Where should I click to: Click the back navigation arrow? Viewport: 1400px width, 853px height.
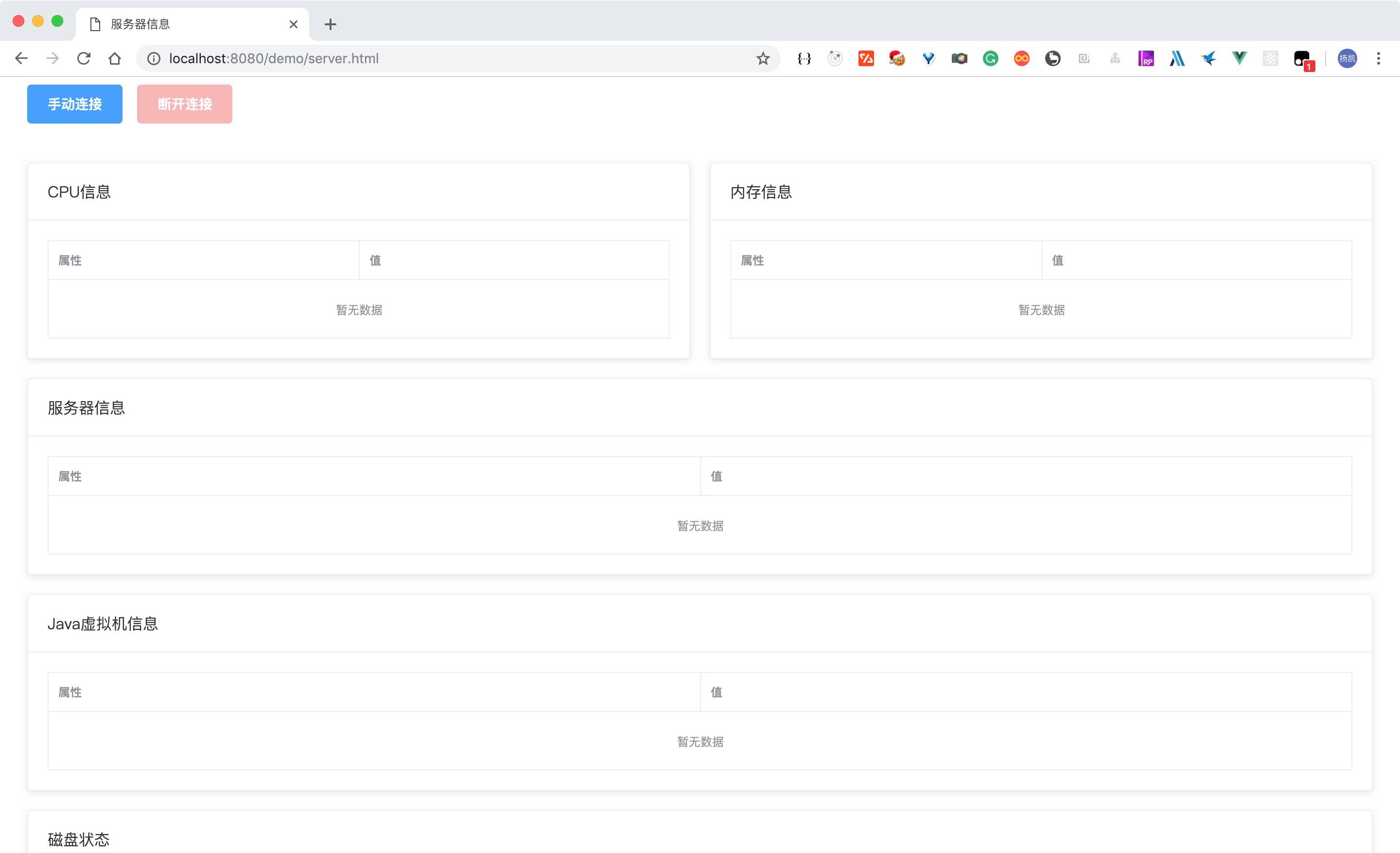(21, 58)
